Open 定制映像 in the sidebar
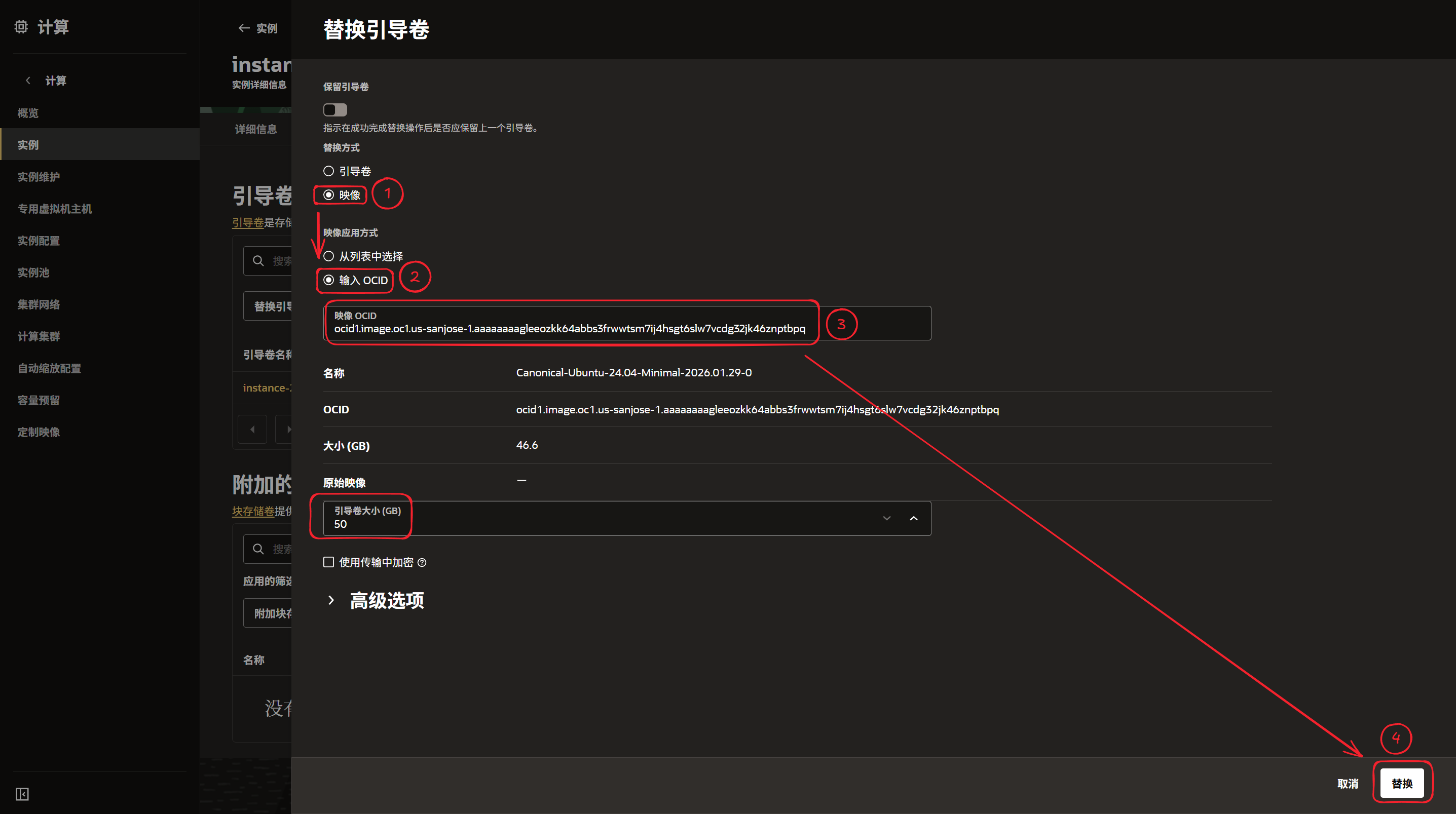The height and width of the screenshot is (814, 1456). click(39, 432)
